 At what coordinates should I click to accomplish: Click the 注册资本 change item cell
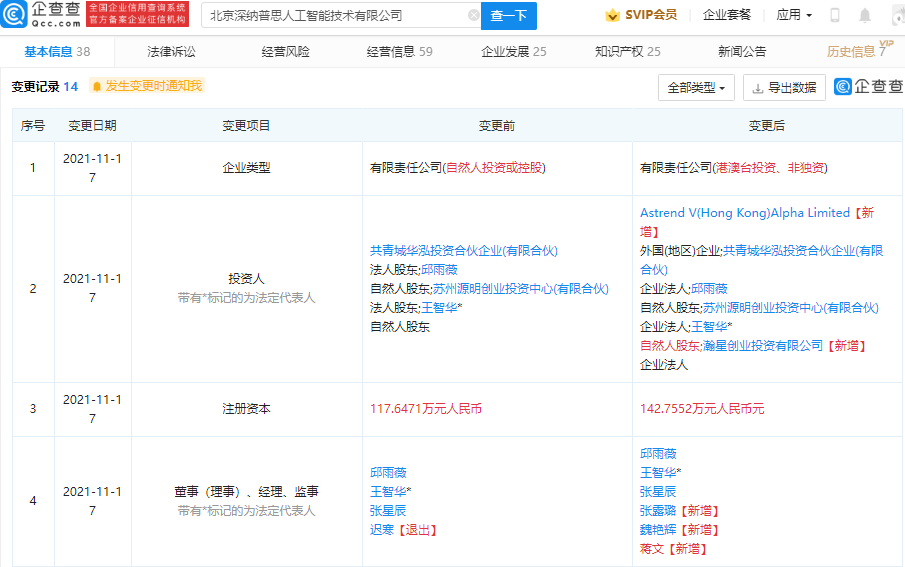(x=246, y=409)
